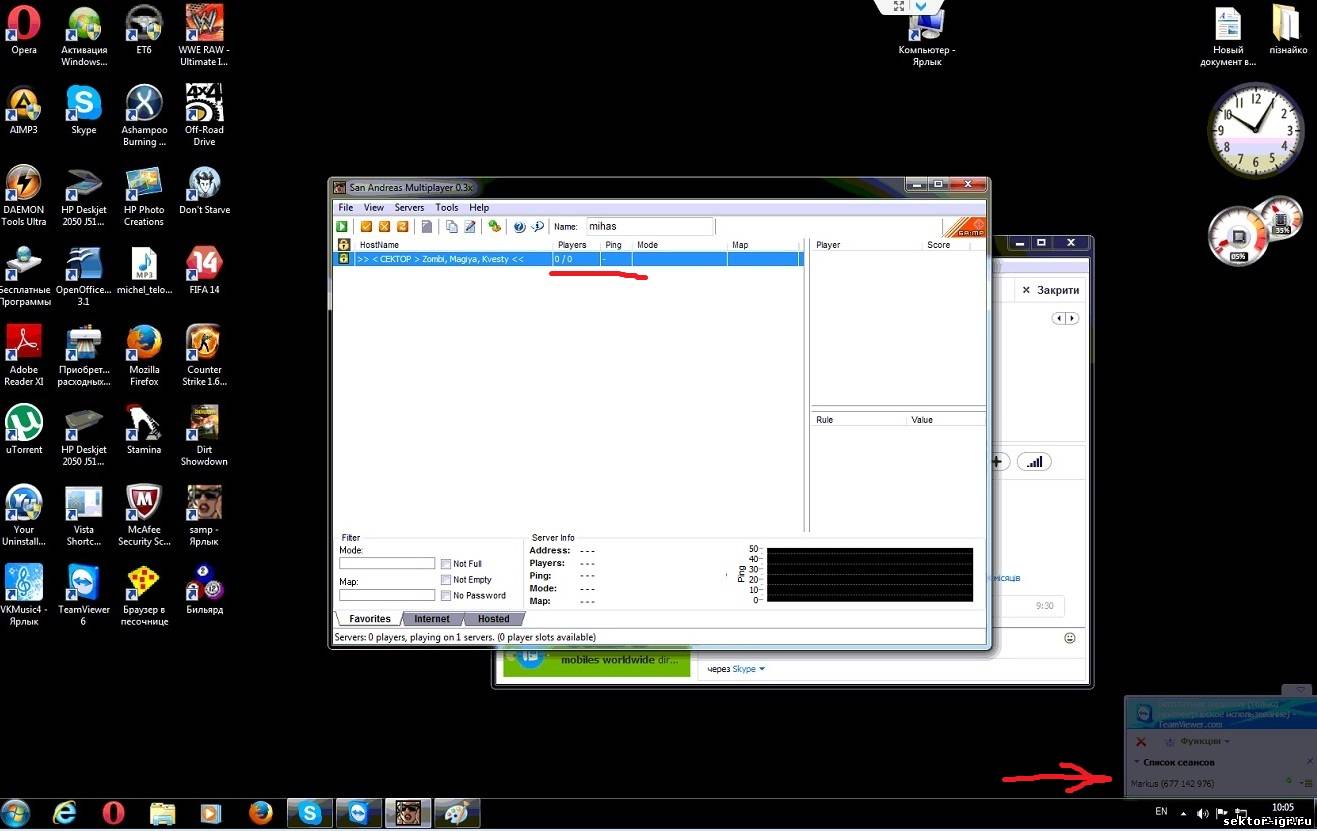Collapse the Список сеансов section in TeamViewer

[1136, 763]
